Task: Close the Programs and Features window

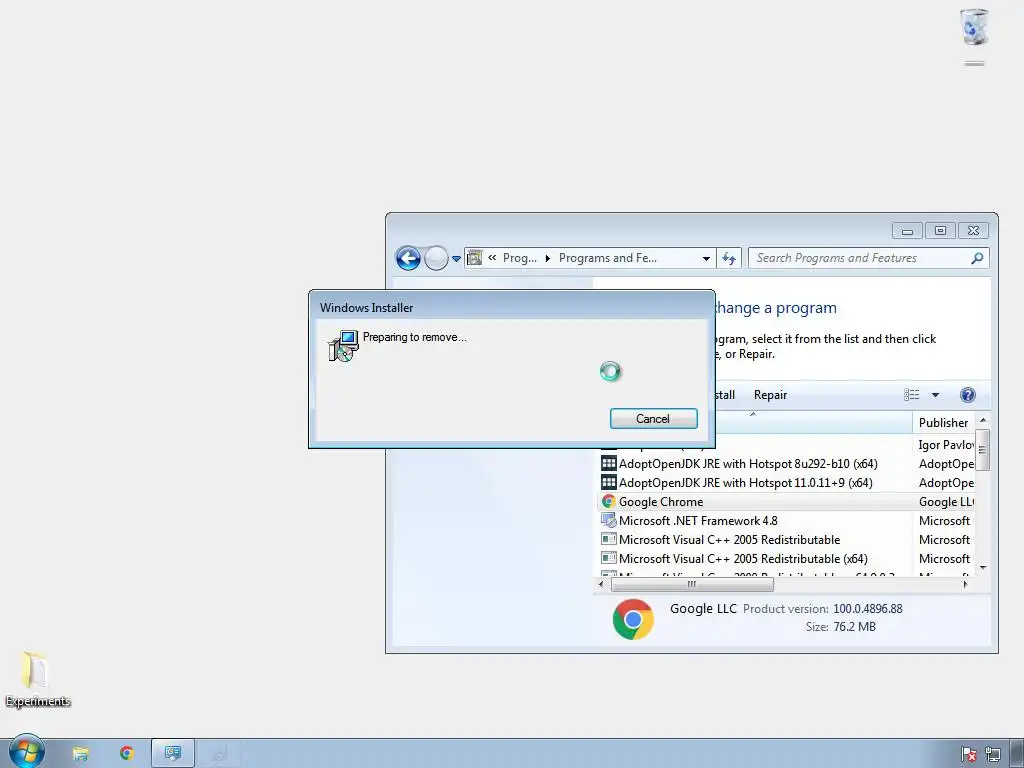Action: 973,231
